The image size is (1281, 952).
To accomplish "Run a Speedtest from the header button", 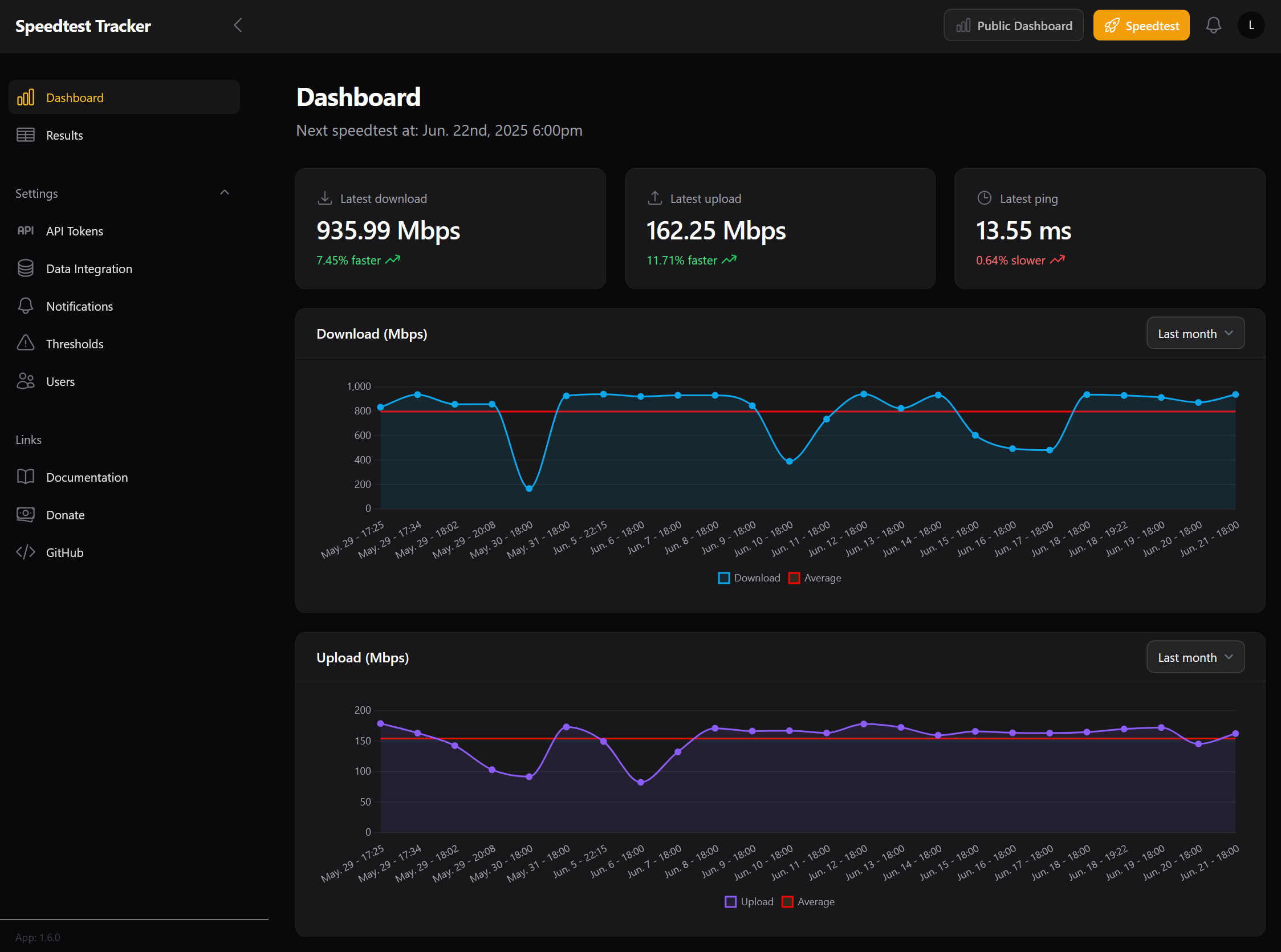I will [x=1141, y=25].
